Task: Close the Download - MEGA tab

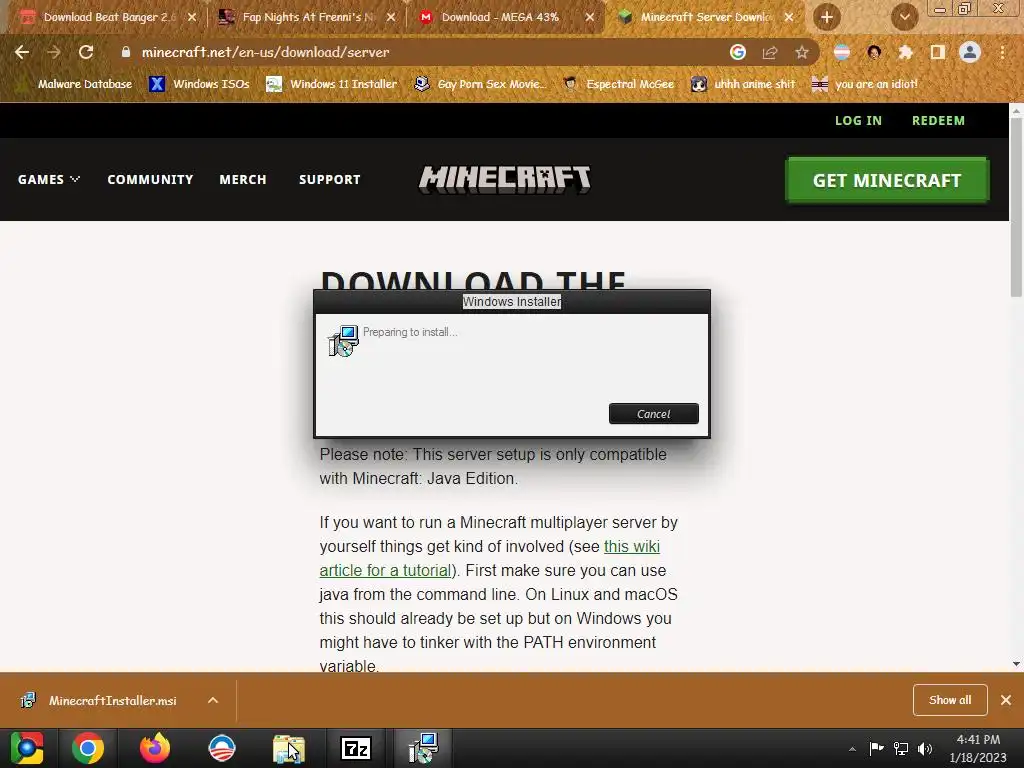Action: [590, 17]
